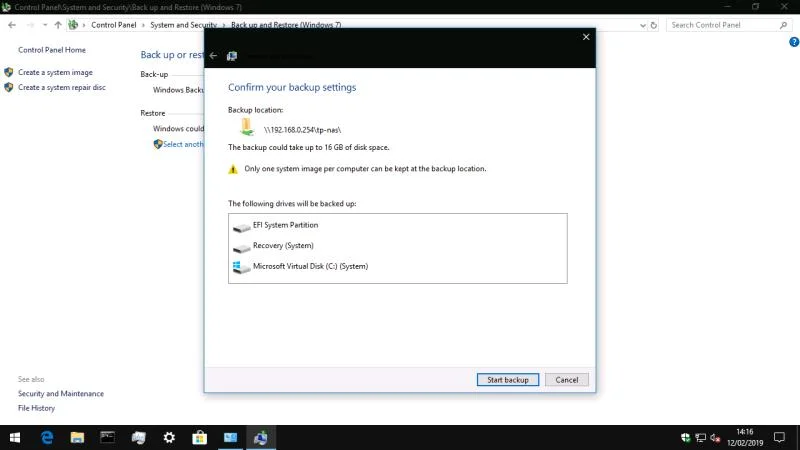Select EFI System Partition drive row

click(397, 225)
